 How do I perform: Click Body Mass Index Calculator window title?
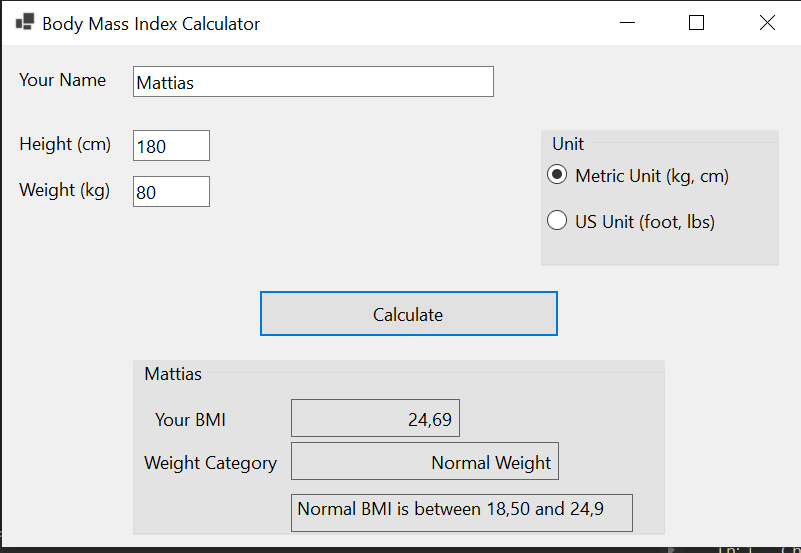click(x=151, y=23)
